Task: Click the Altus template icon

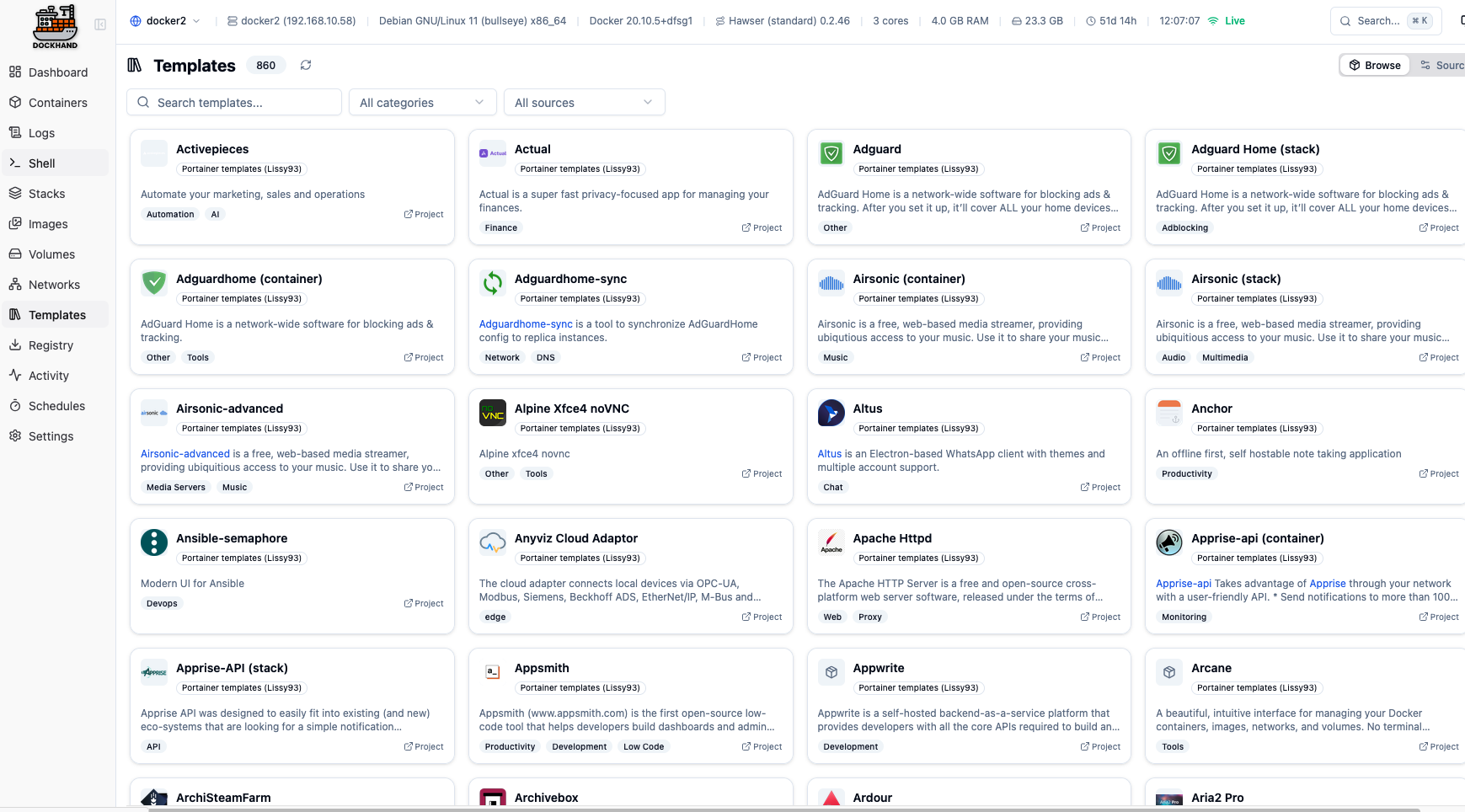Action: click(x=831, y=413)
